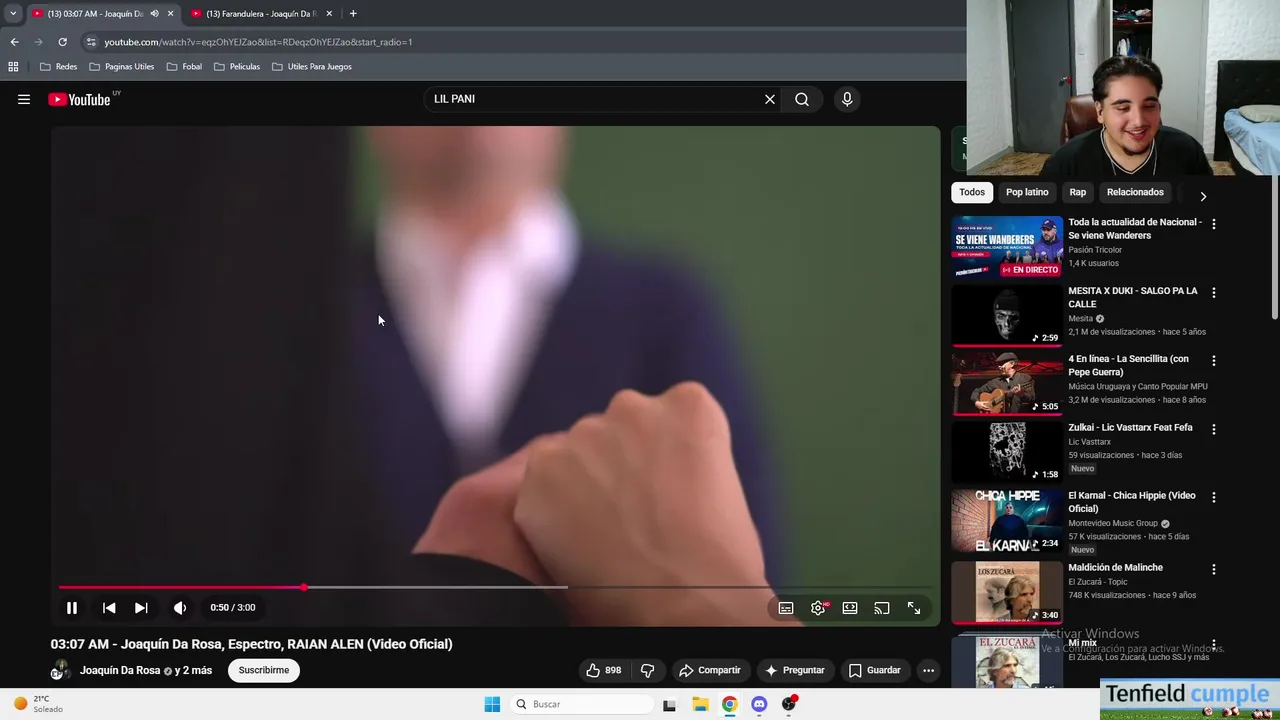Open options for Toda la actualidad de Nacional
Image resolution: width=1280 pixels, height=720 pixels.
coord(1214,224)
